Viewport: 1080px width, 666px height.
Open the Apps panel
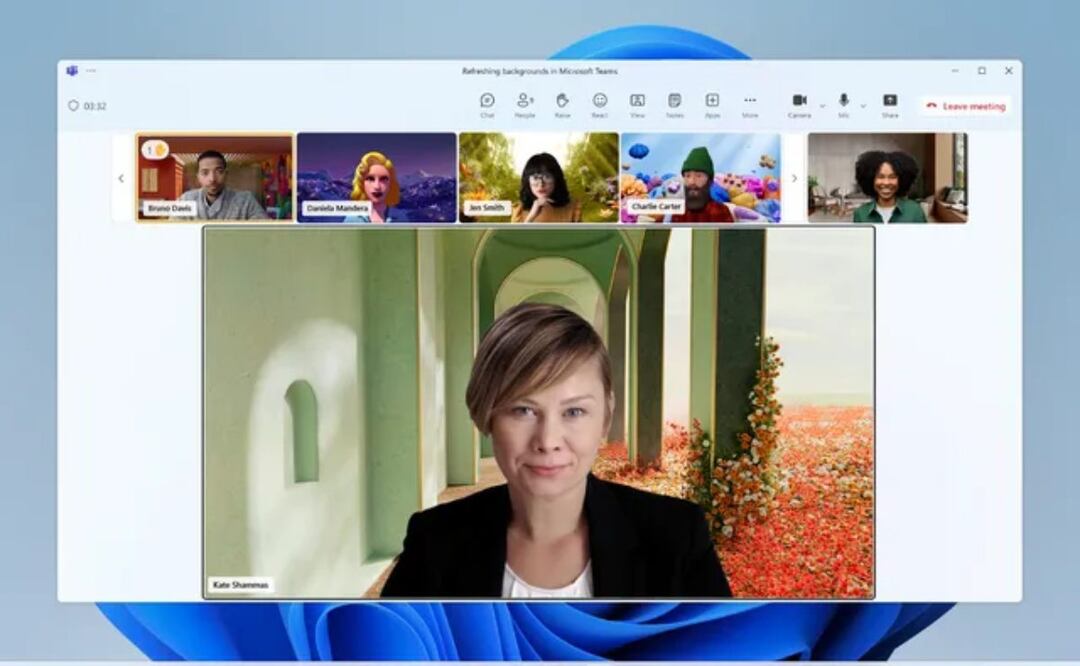tap(713, 104)
